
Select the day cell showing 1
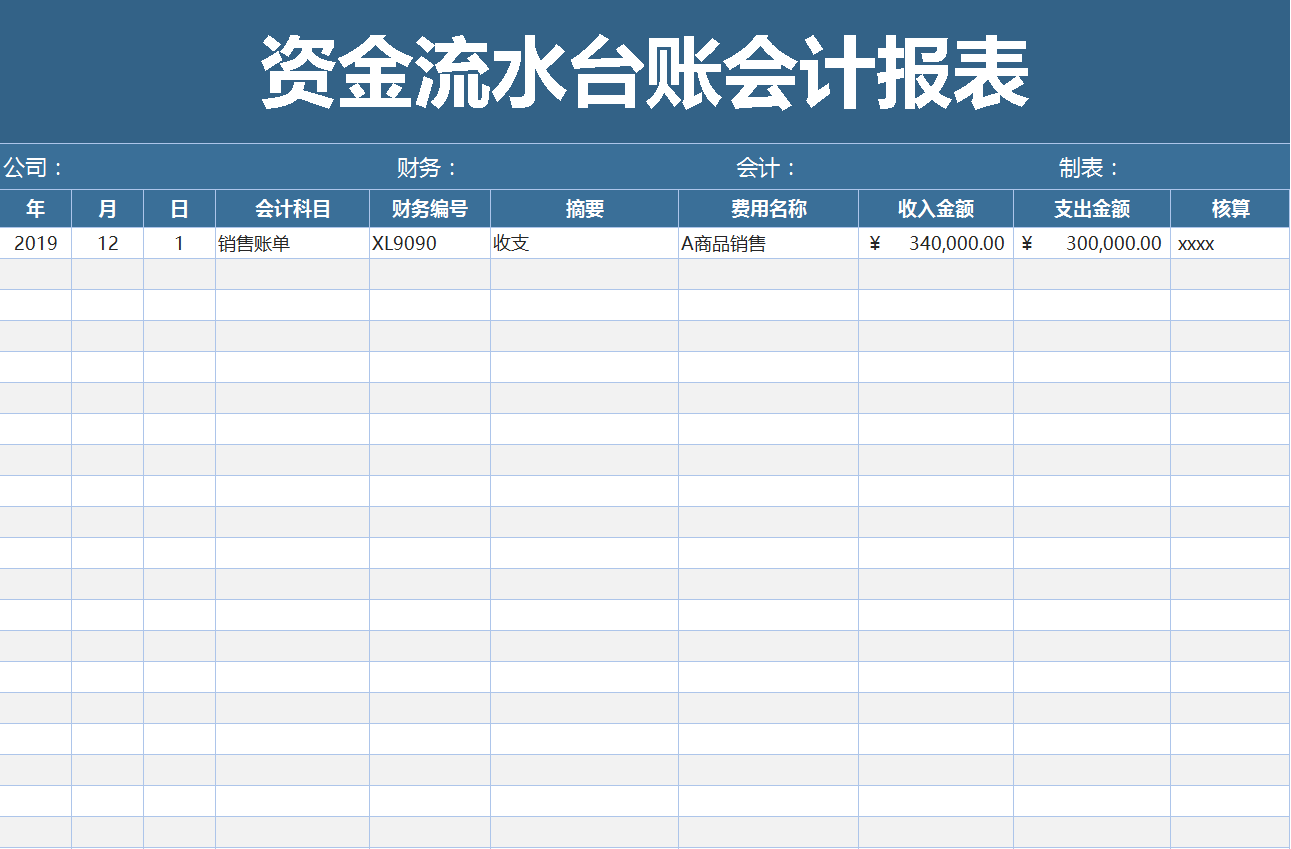(180, 243)
